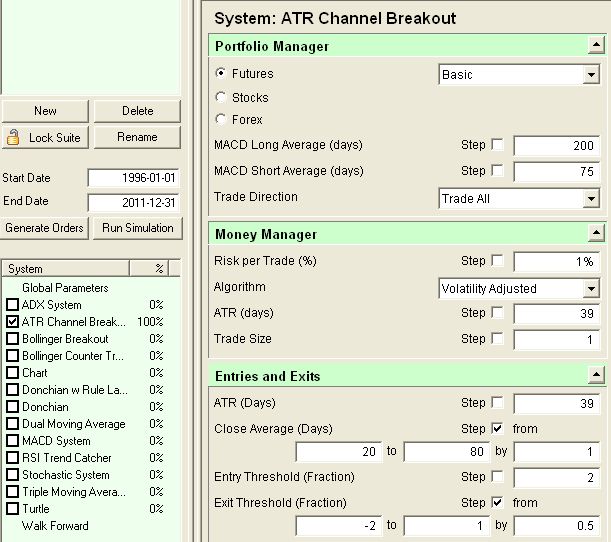Click the Close Average from value 20

(x=339, y=451)
